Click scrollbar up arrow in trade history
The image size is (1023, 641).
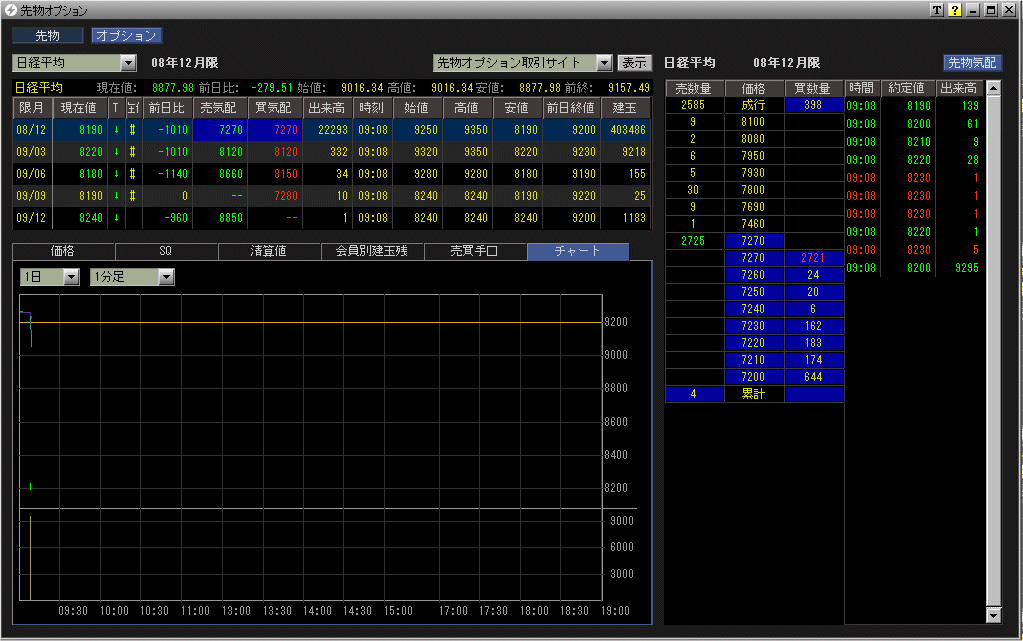click(x=993, y=88)
